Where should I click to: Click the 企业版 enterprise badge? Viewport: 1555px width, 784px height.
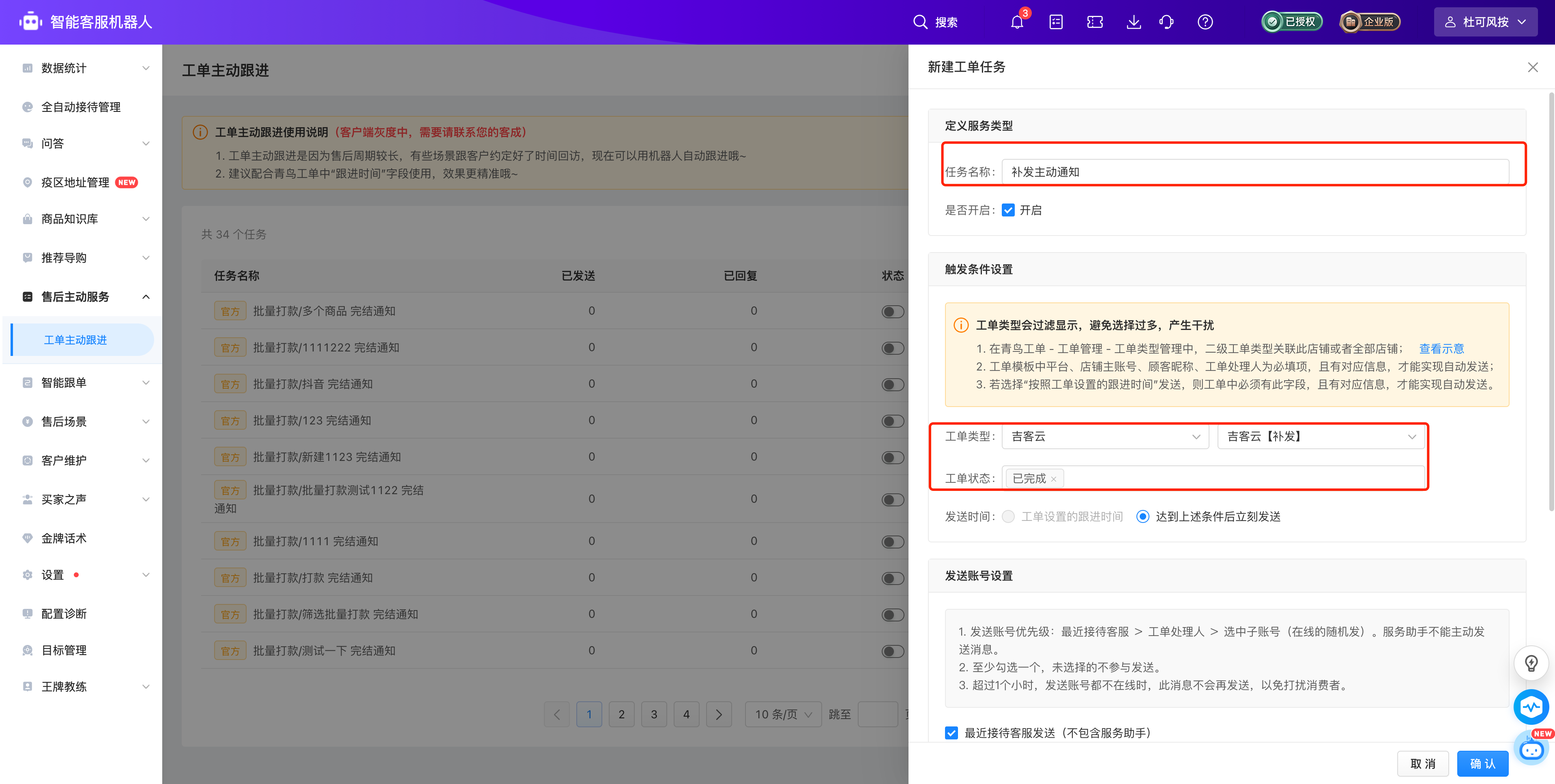tap(1370, 22)
